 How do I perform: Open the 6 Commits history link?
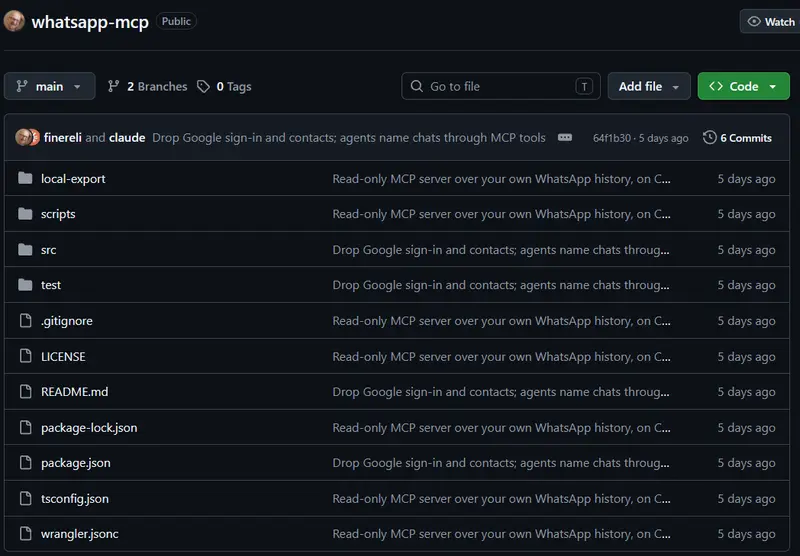(x=738, y=138)
